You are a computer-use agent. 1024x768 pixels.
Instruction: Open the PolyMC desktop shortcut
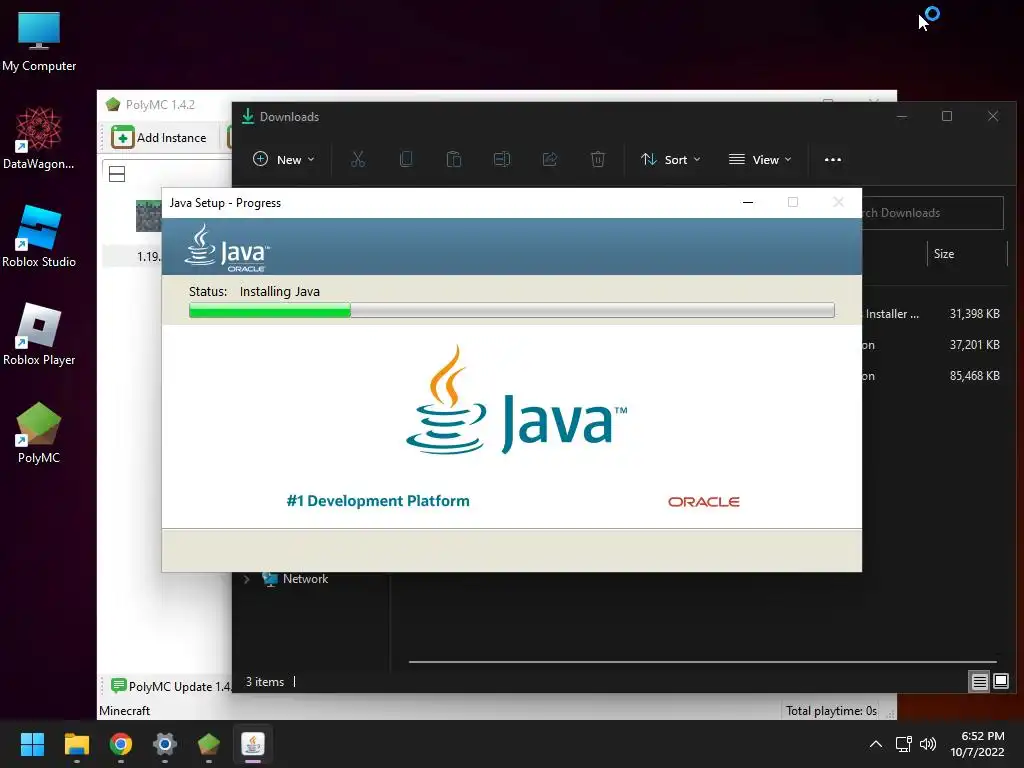point(39,432)
